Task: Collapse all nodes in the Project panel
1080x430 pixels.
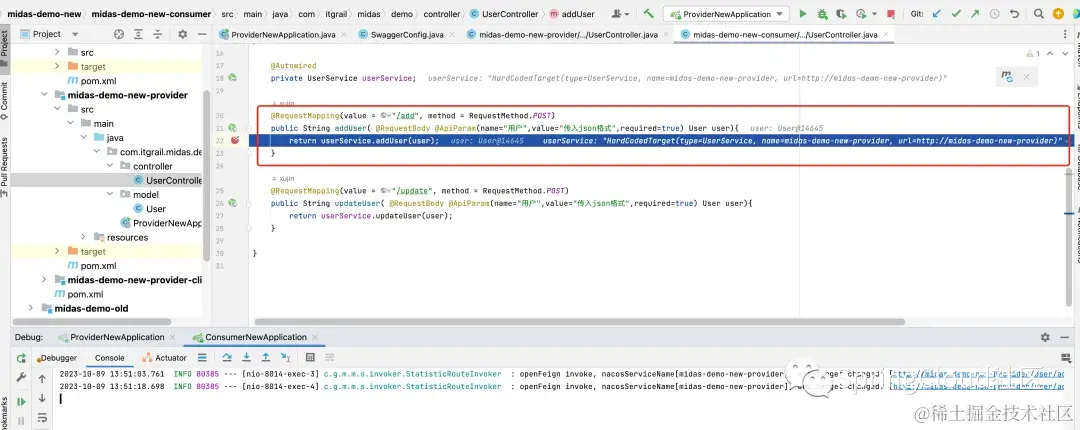Action: click(x=159, y=34)
